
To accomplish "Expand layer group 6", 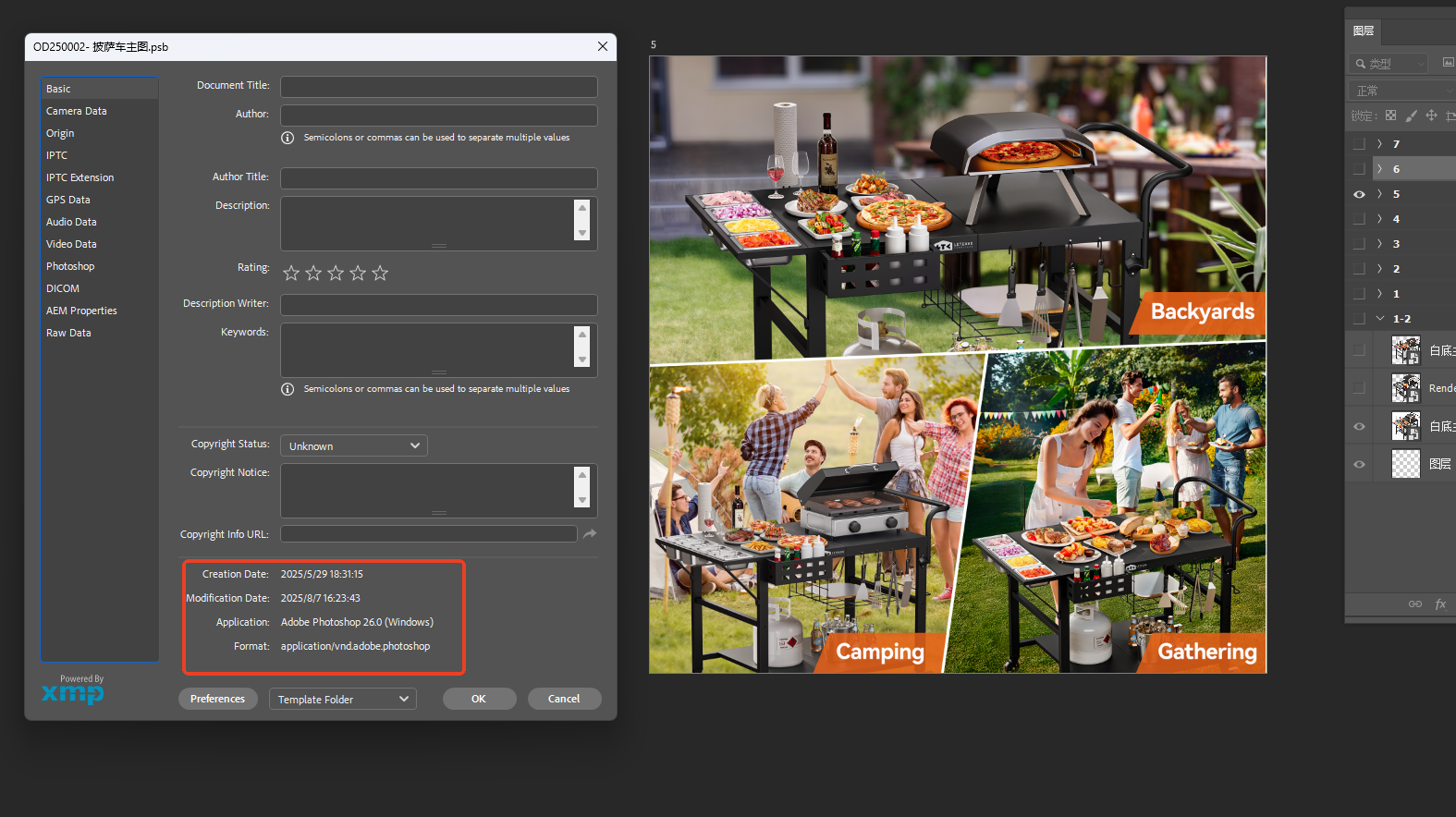I will click(x=1380, y=169).
